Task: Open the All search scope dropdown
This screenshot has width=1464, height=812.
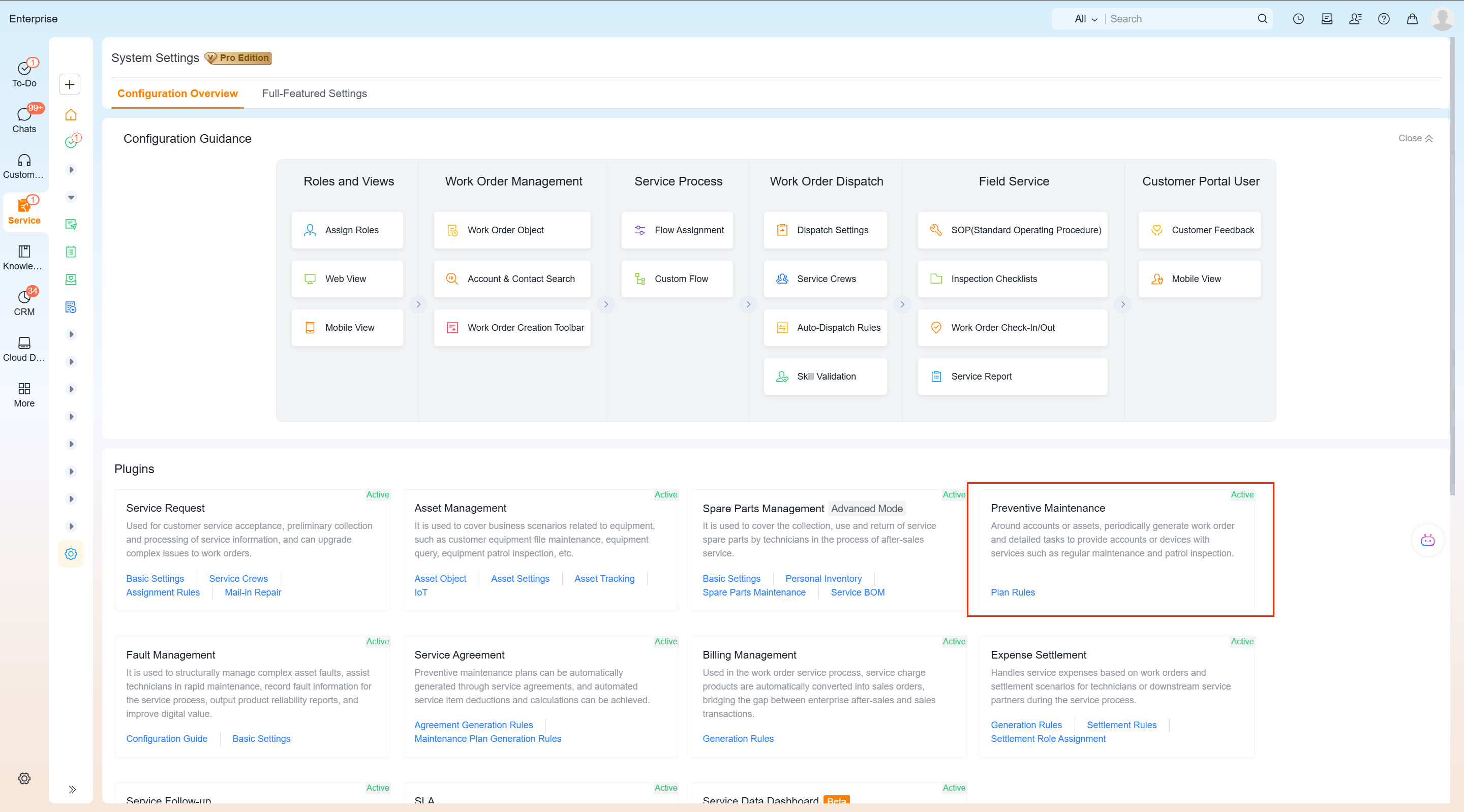Action: coord(1086,19)
